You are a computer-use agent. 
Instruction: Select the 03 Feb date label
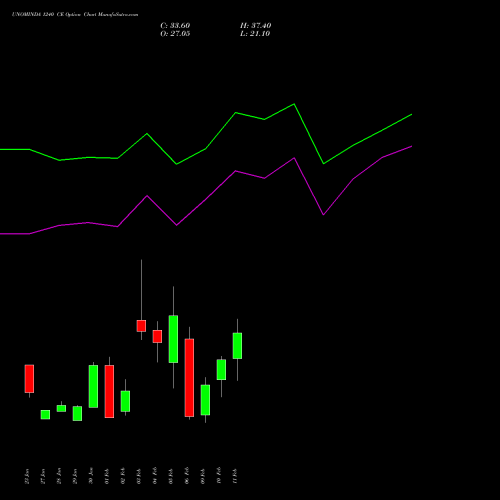139,476
